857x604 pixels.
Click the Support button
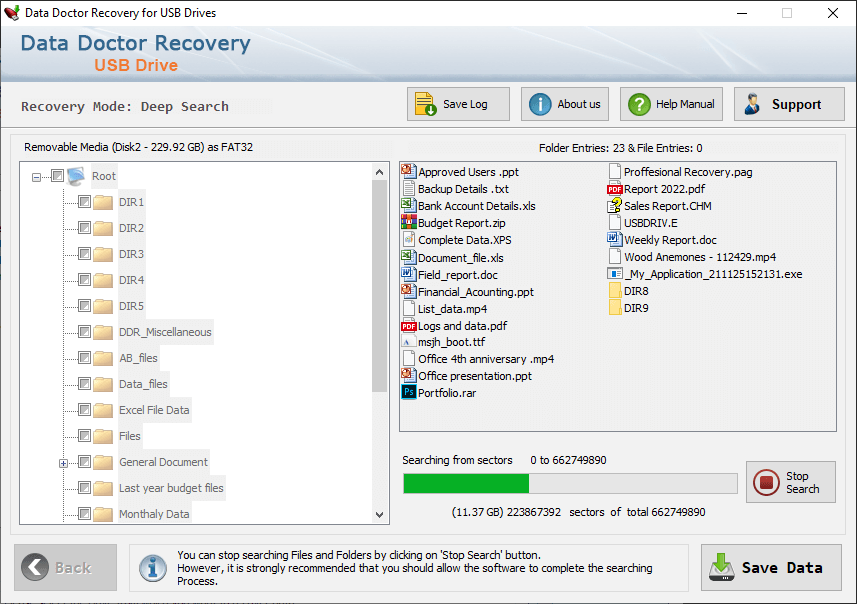click(x=789, y=104)
